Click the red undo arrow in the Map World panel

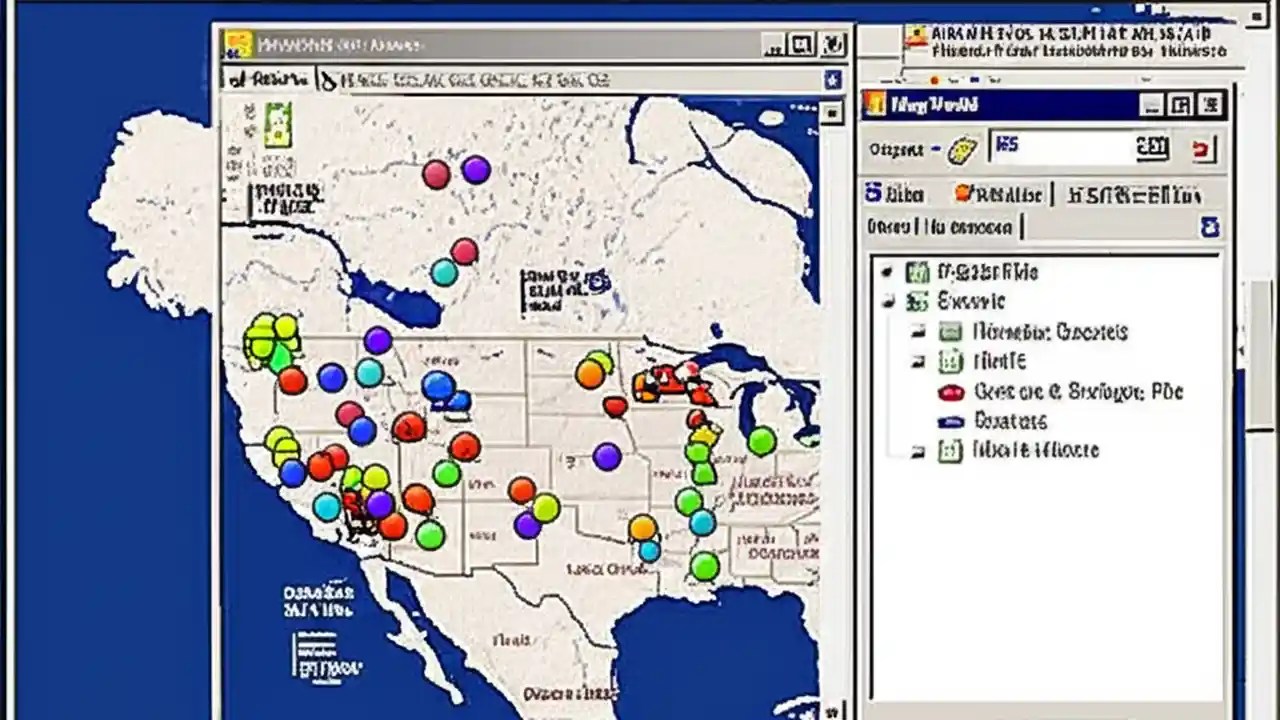point(1201,148)
